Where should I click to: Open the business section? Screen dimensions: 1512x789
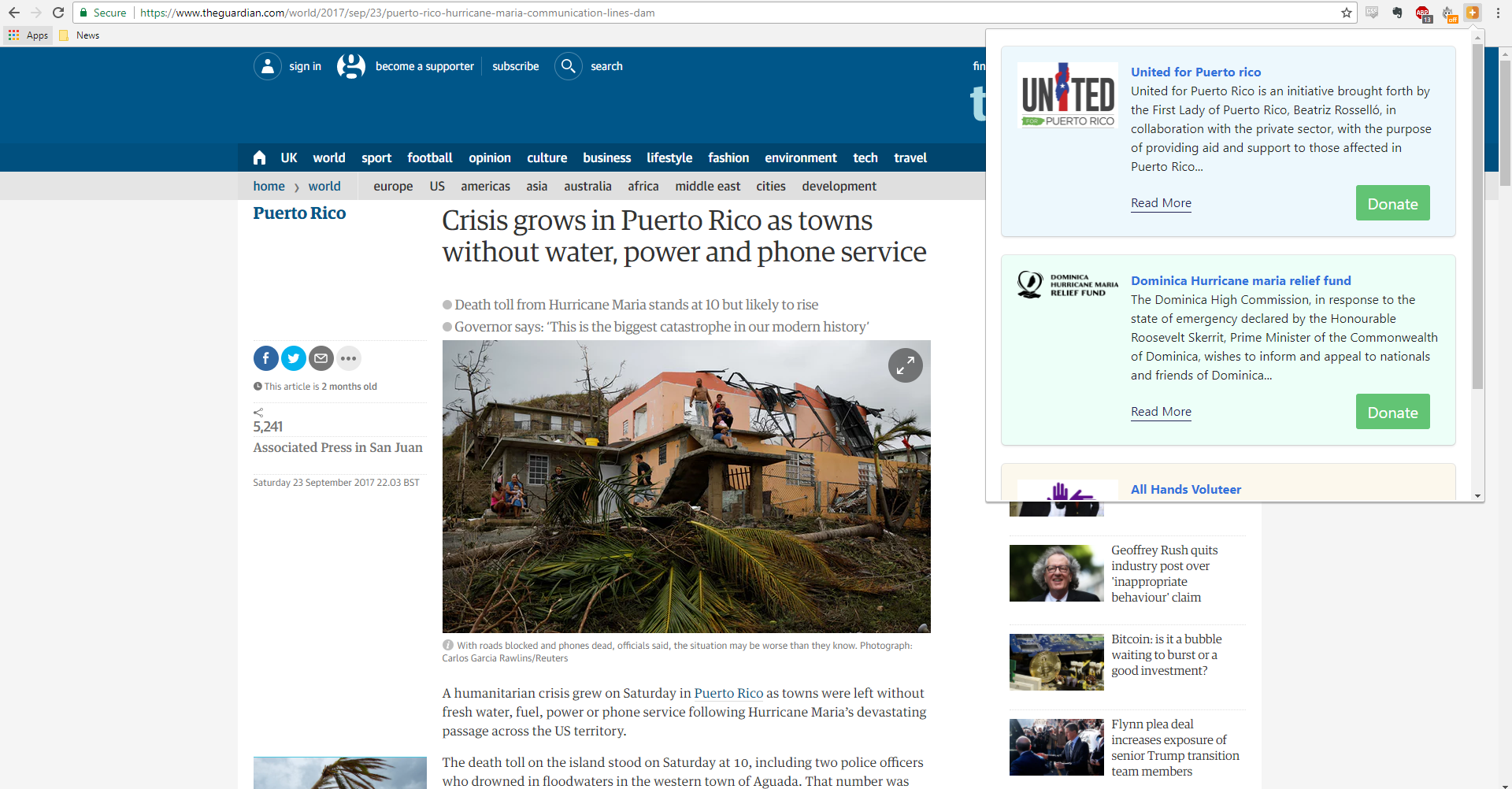607,157
